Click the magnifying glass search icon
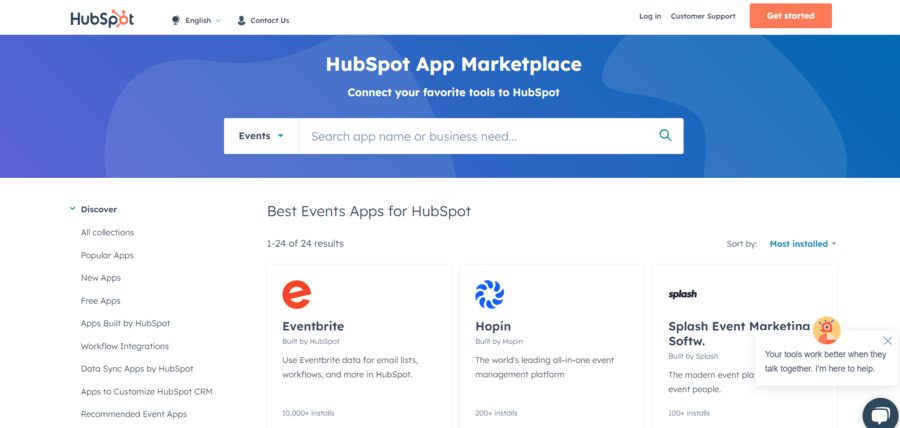This screenshot has height=428, width=900. tap(665, 135)
